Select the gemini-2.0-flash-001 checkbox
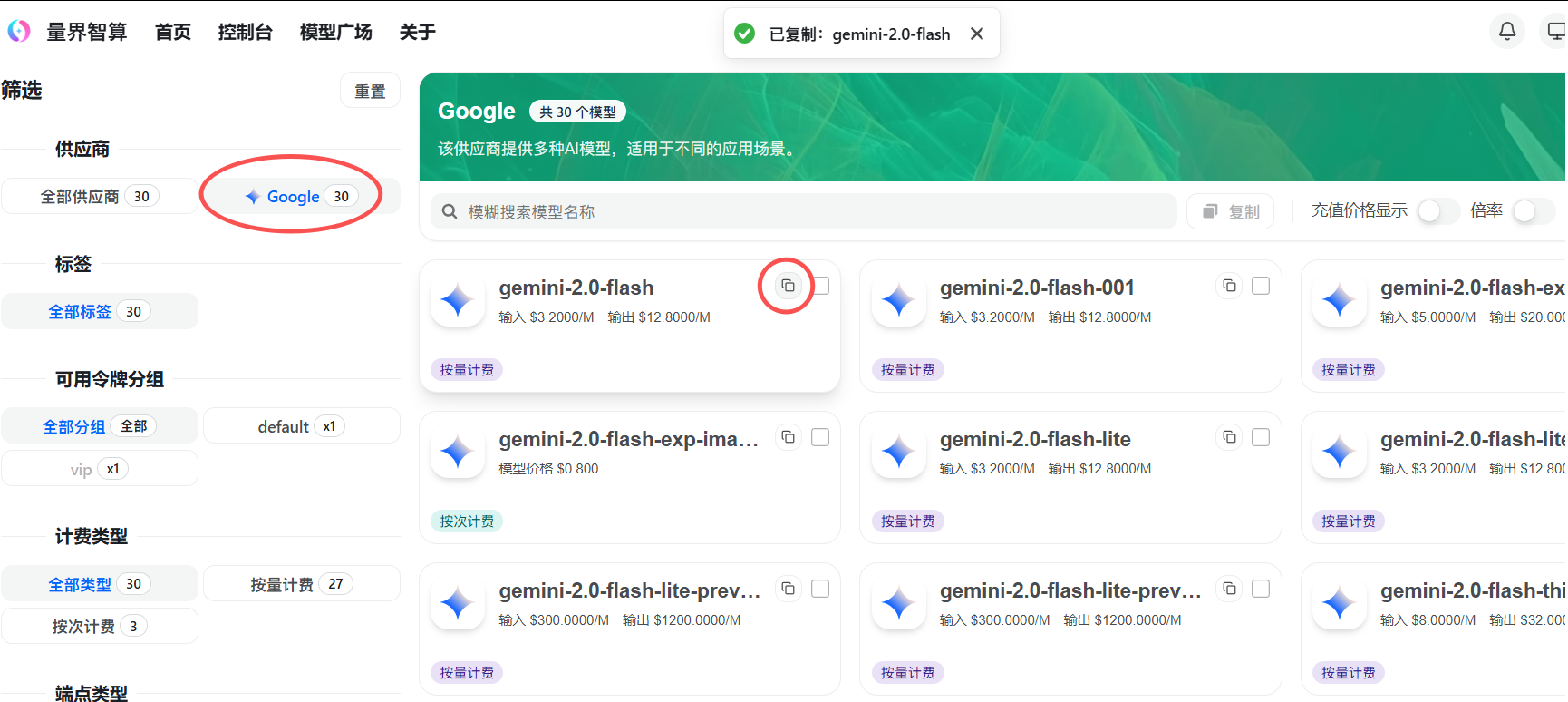Image resolution: width=1568 pixels, height=702 pixels. pyautogui.click(x=1261, y=286)
